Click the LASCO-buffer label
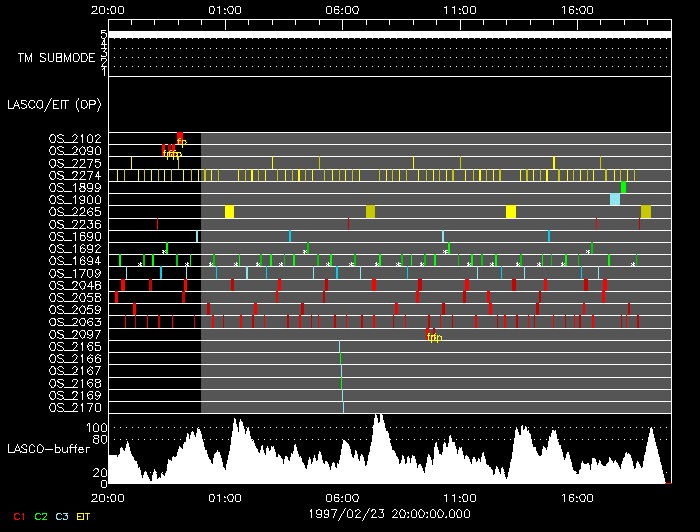This screenshot has height=532, width=700. (49, 450)
